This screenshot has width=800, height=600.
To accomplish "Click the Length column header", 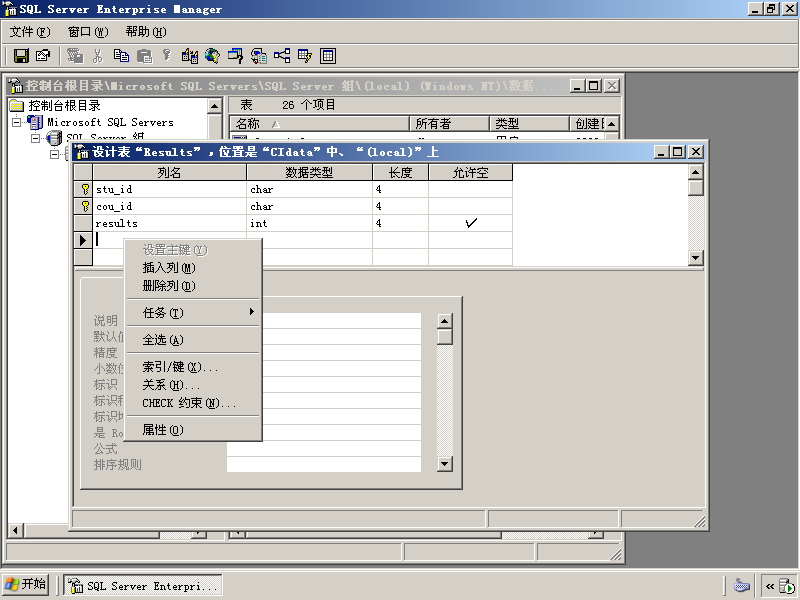I will click(x=401, y=172).
